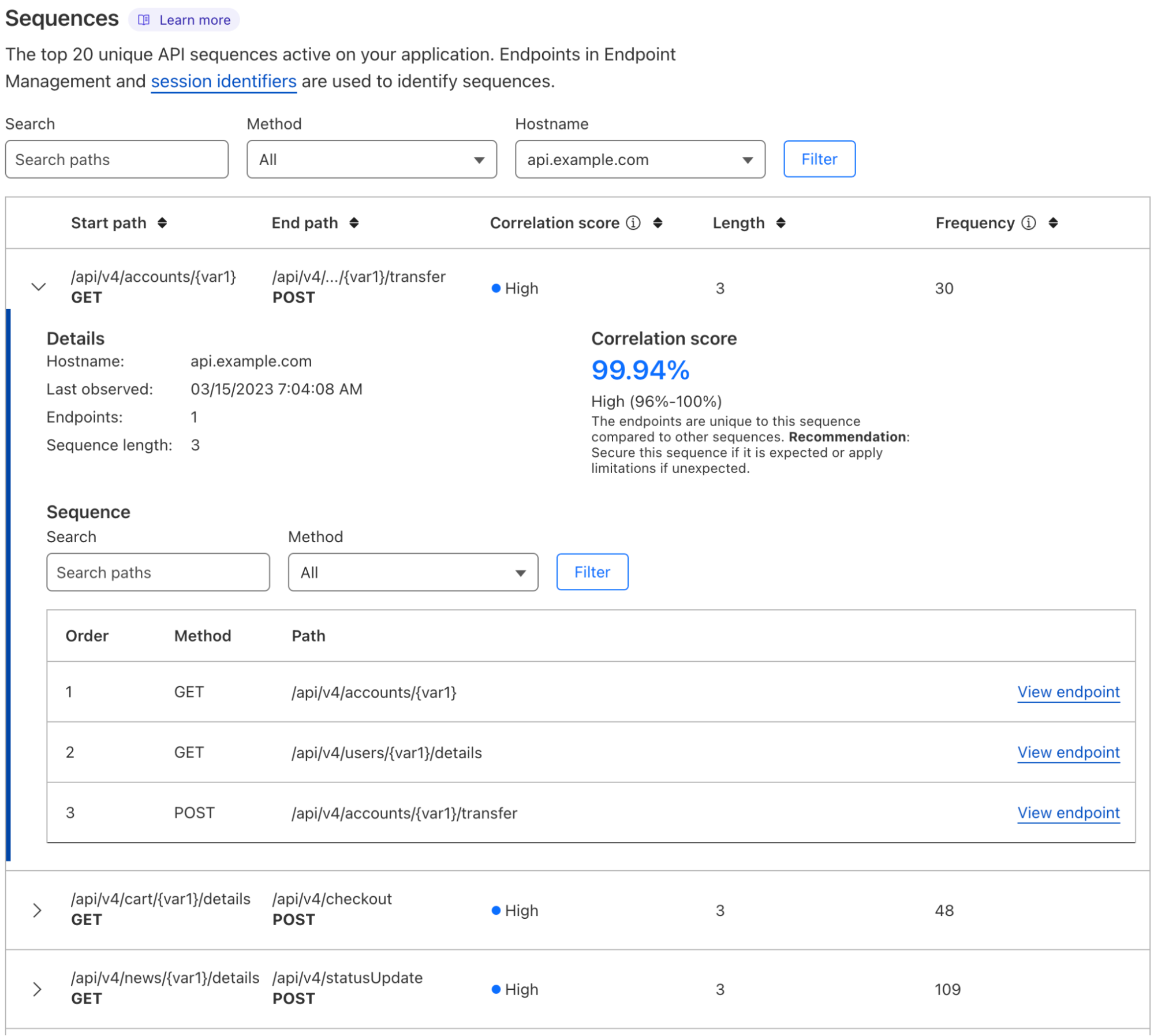The height and width of the screenshot is (1036, 1154).
Task: Click the End path sort arrows
Action: 354,223
